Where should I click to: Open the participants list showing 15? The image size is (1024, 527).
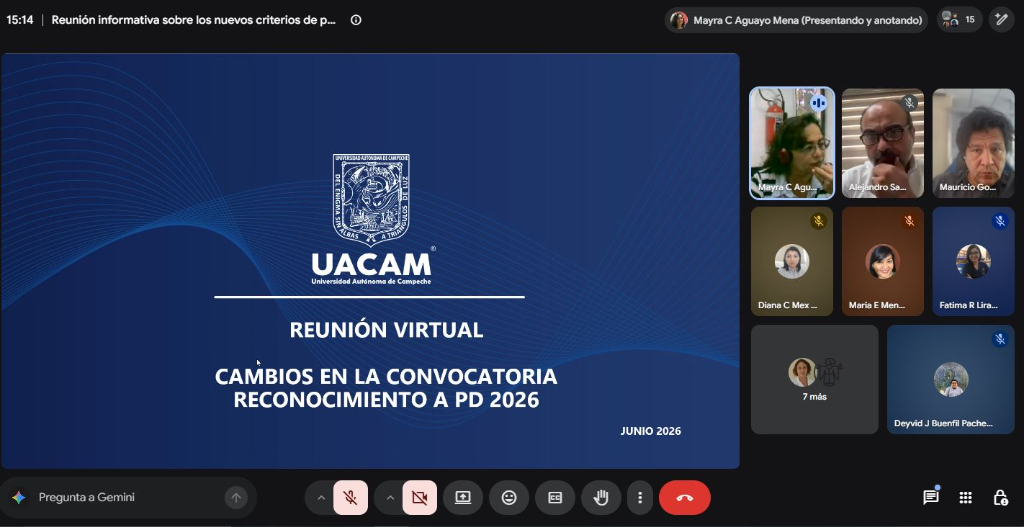tap(959, 20)
